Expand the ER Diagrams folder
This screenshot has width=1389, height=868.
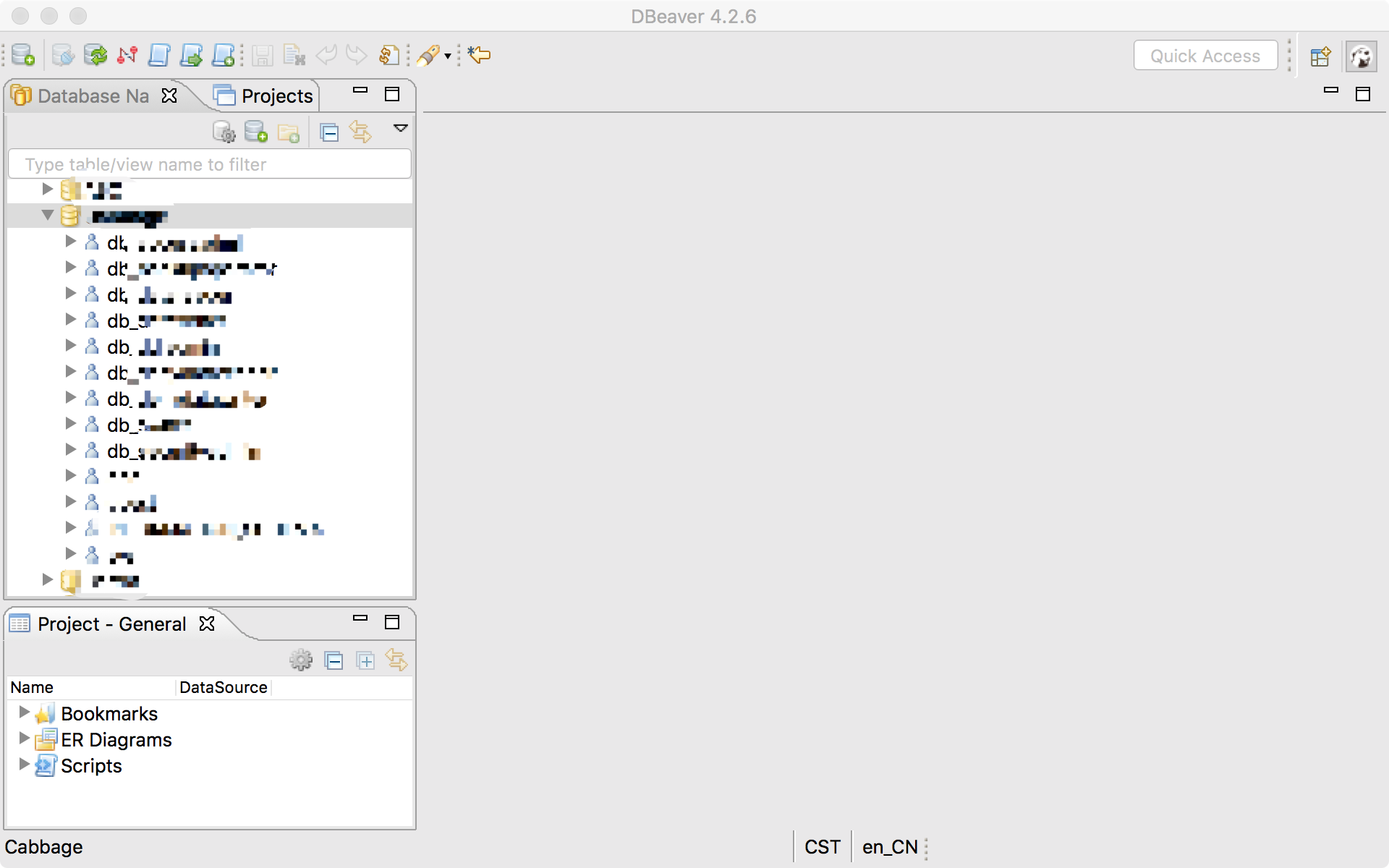click(24, 739)
